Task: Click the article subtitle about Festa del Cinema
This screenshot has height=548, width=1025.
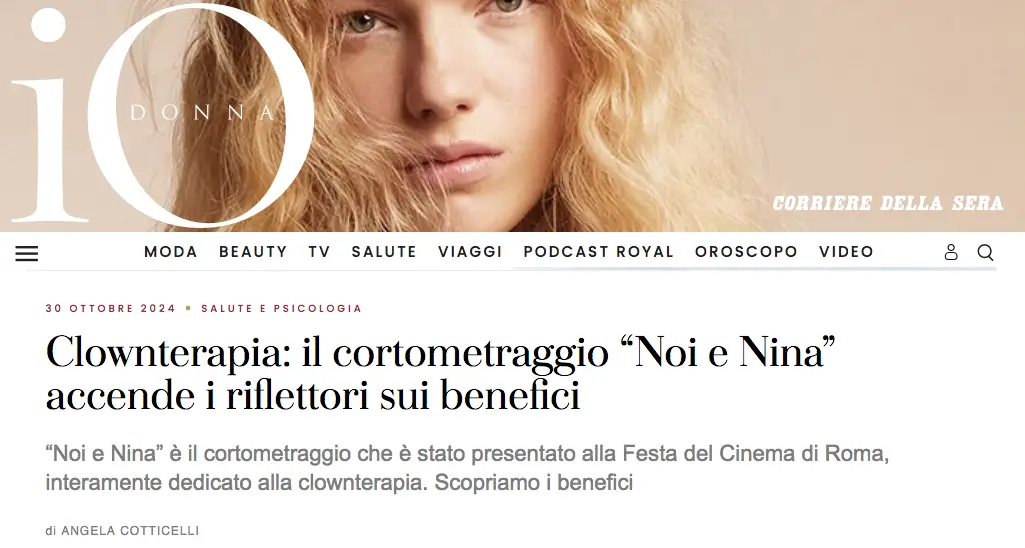Action: coord(467,468)
